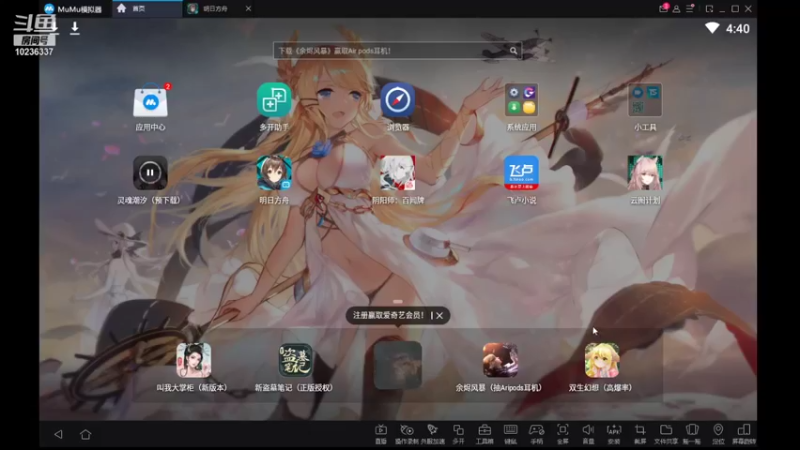Open the hamburger menu in title bar
The height and width of the screenshot is (450, 800).
tap(690, 9)
